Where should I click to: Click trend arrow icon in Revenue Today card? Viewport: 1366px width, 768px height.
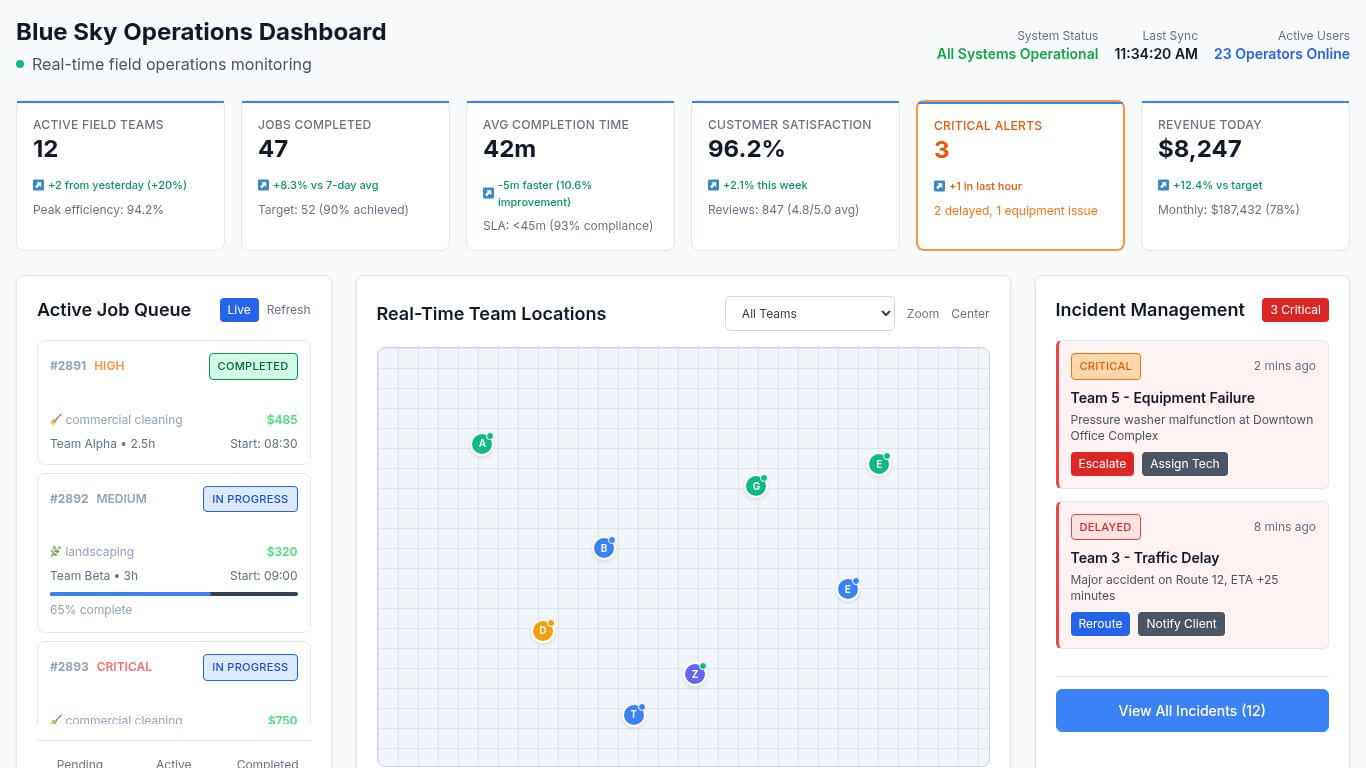(x=1163, y=185)
